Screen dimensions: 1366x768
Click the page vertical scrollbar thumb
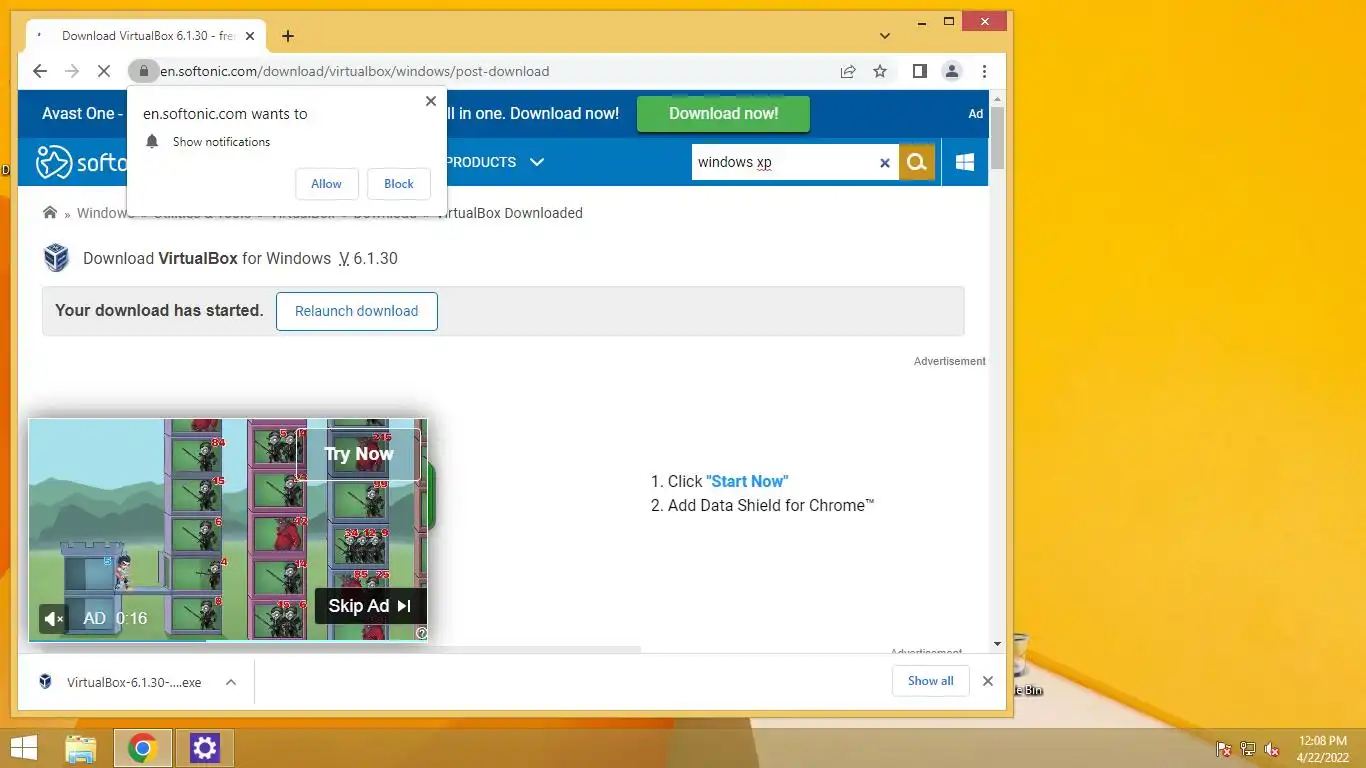(x=998, y=137)
